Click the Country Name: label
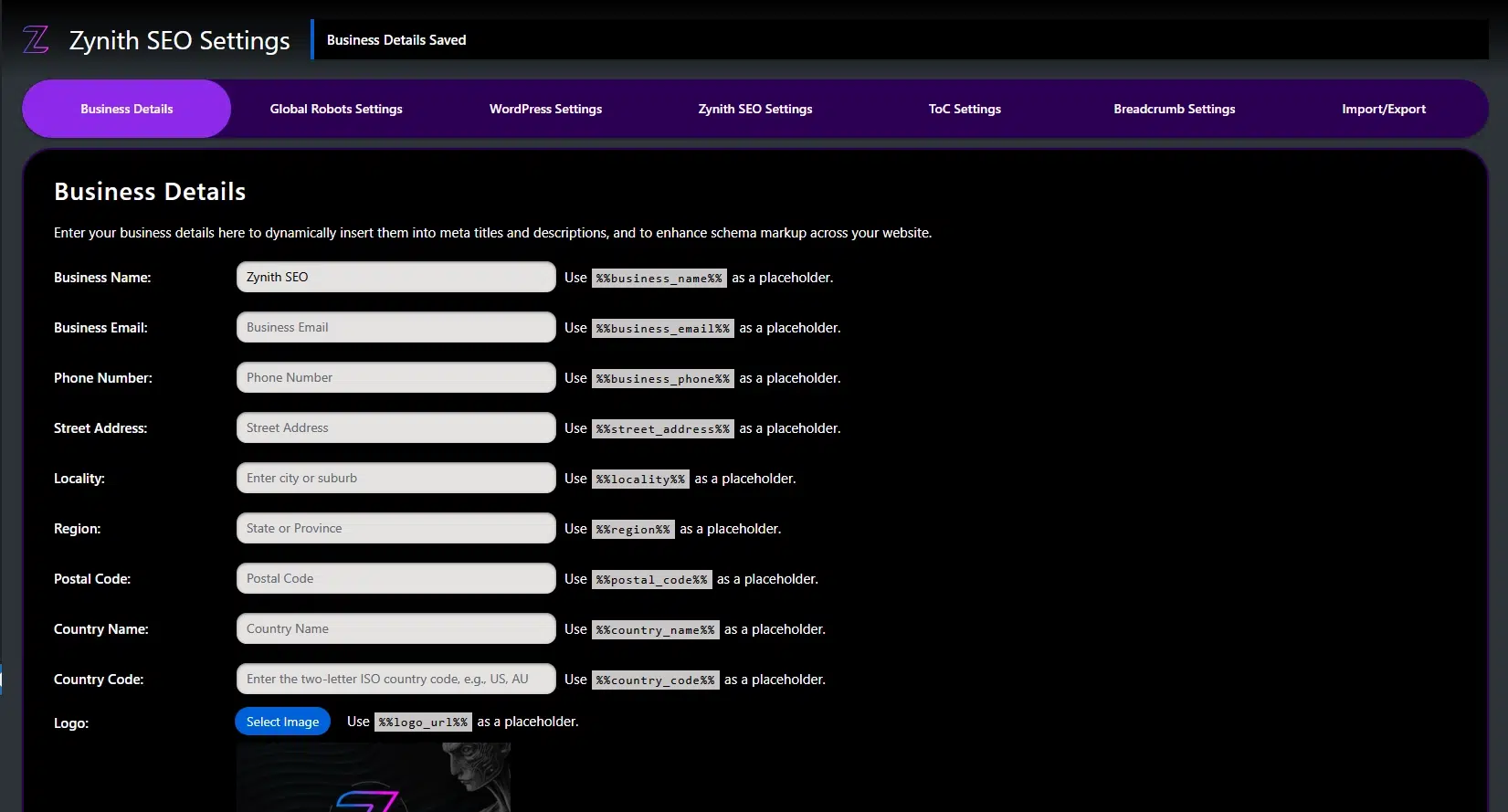This screenshot has height=812, width=1508. click(x=101, y=629)
